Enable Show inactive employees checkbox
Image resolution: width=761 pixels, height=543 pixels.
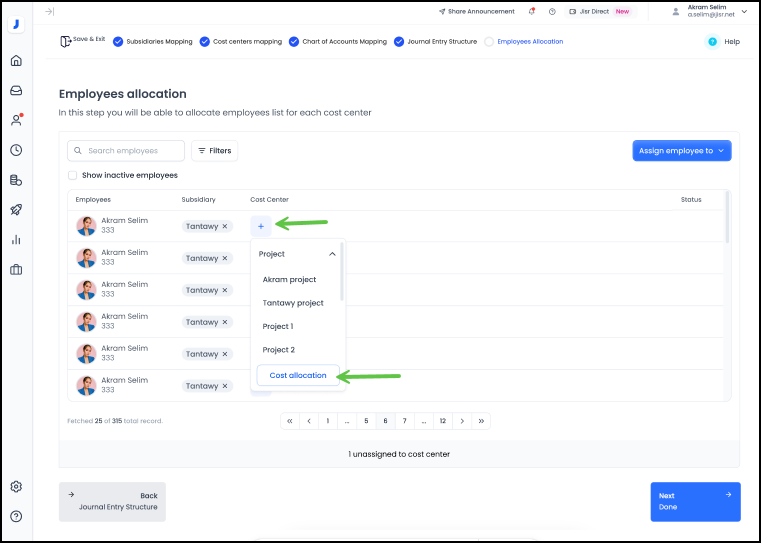(72, 175)
